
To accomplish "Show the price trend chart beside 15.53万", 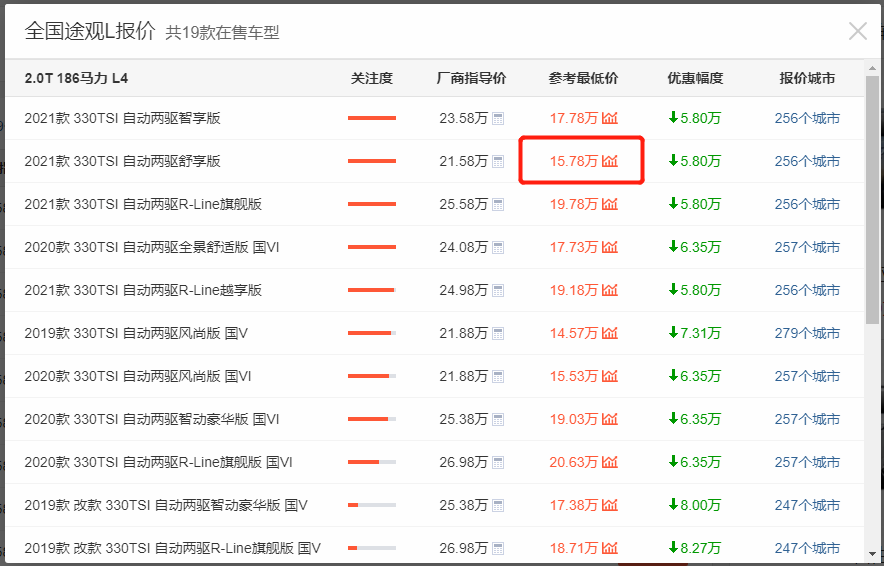I will click(x=609, y=376).
